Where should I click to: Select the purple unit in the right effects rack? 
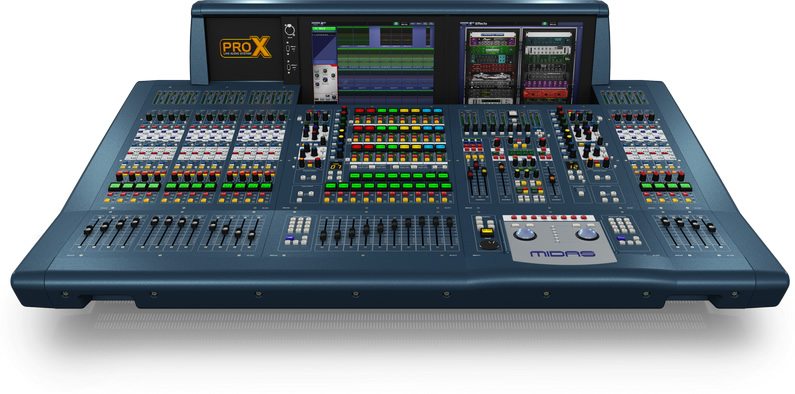[545, 84]
